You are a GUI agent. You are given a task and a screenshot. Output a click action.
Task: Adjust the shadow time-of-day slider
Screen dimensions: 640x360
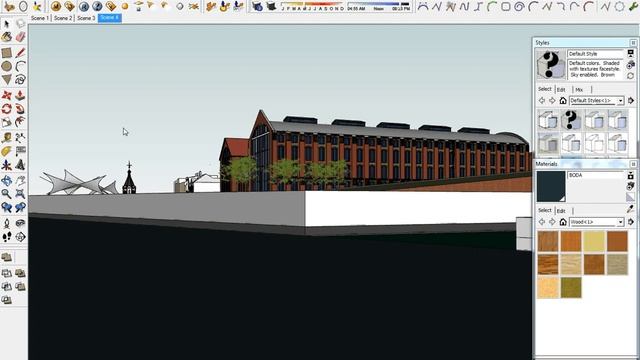(378, 6)
